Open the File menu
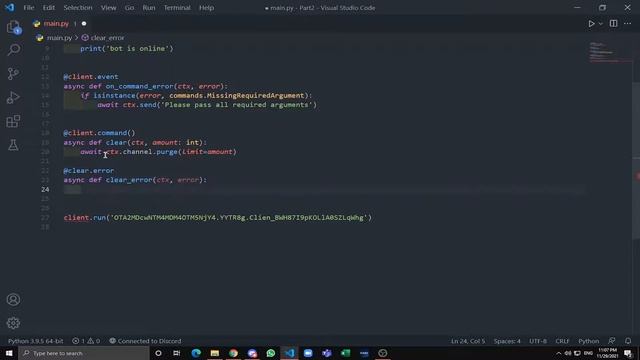This screenshot has height=360, width=640. [x=29, y=8]
